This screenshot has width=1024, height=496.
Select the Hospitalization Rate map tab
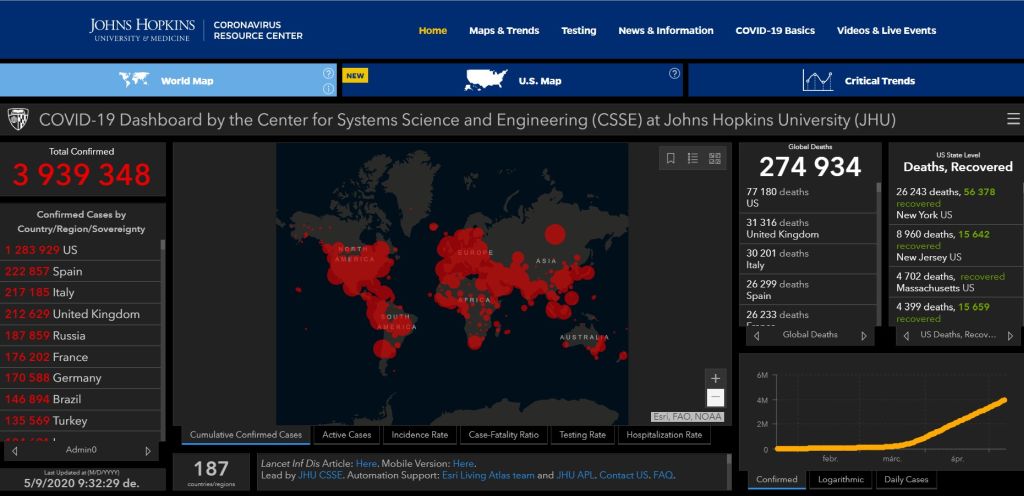pos(664,435)
